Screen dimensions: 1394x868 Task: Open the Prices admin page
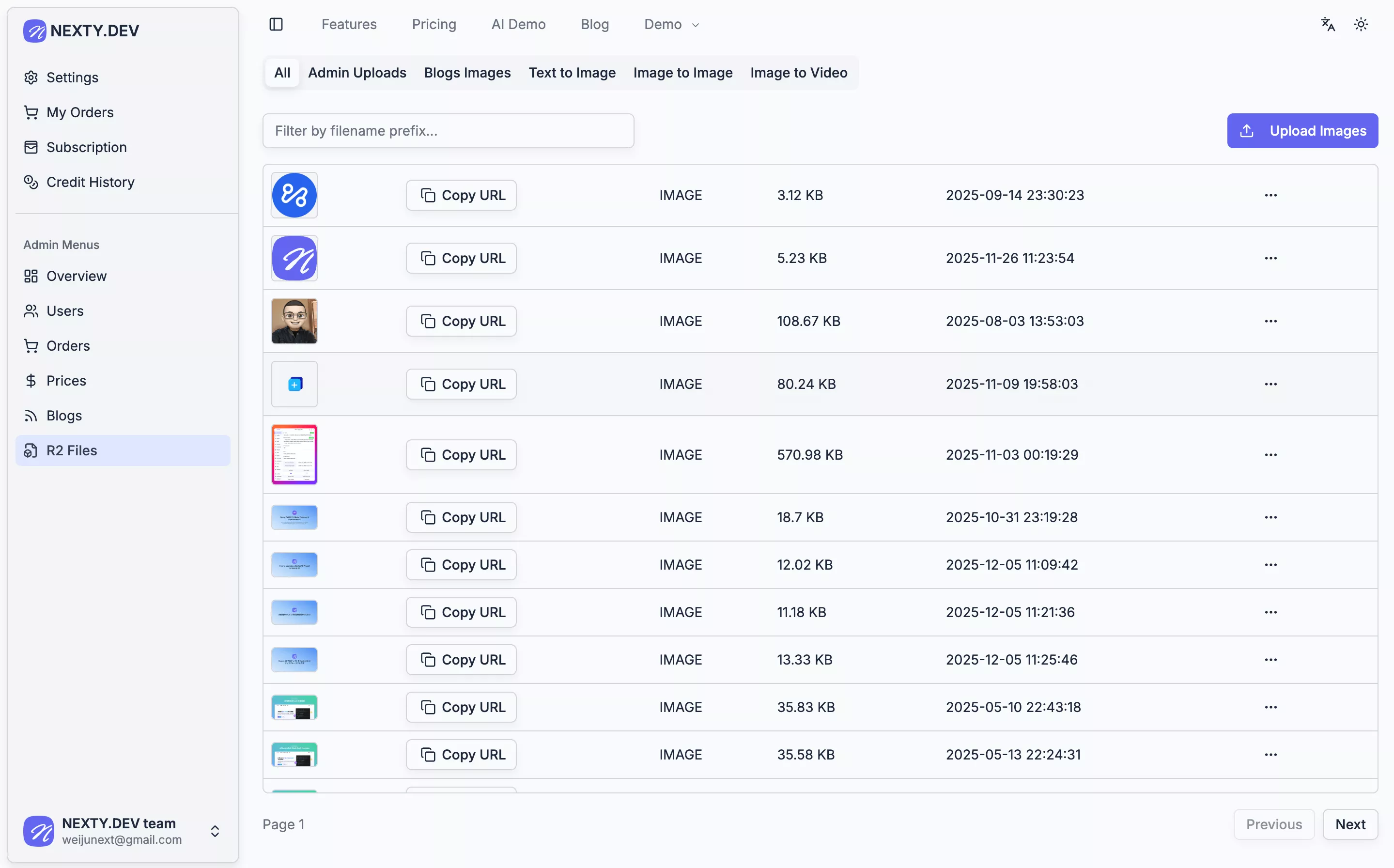tap(66, 381)
